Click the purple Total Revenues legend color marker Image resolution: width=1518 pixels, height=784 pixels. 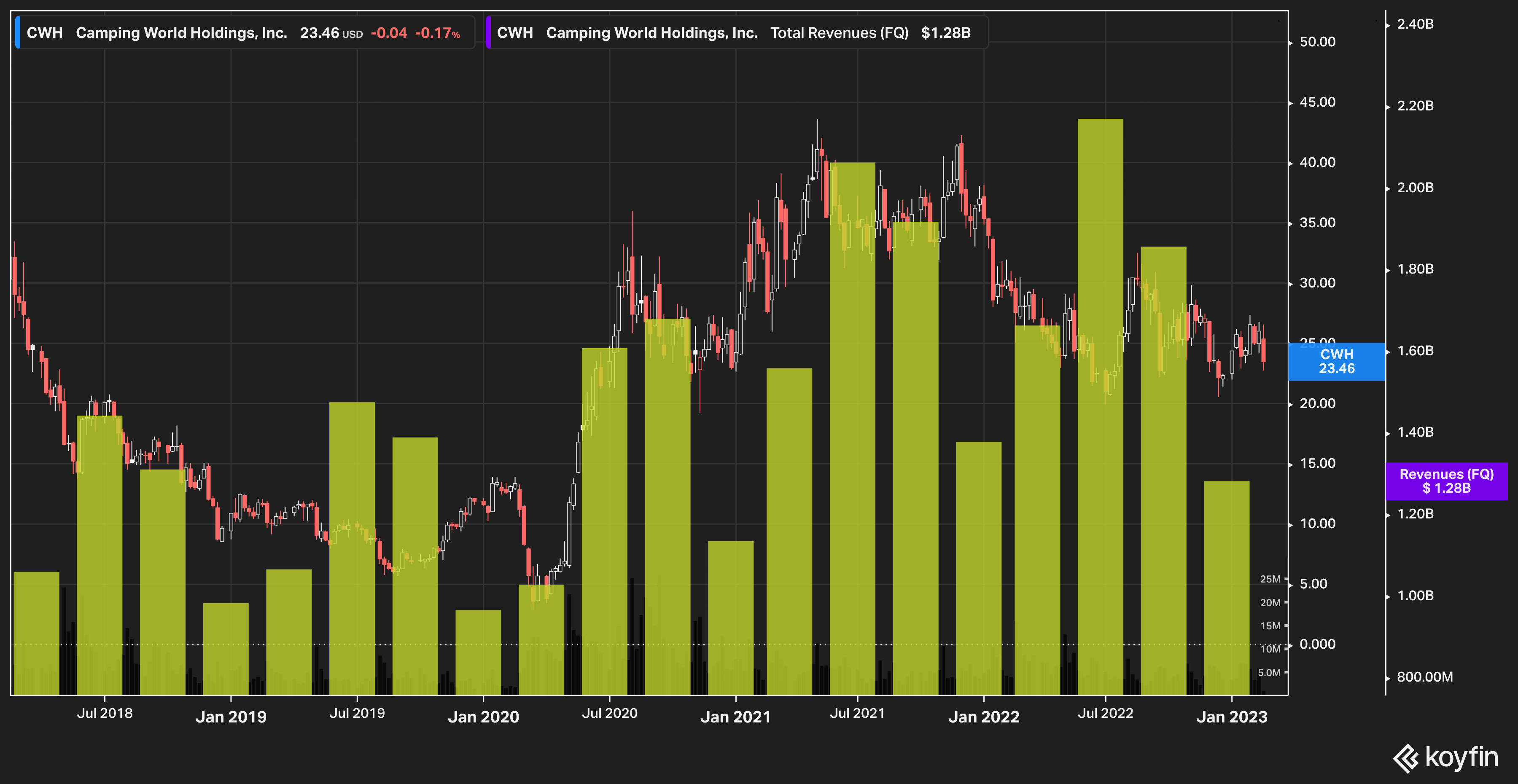tap(488, 32)
